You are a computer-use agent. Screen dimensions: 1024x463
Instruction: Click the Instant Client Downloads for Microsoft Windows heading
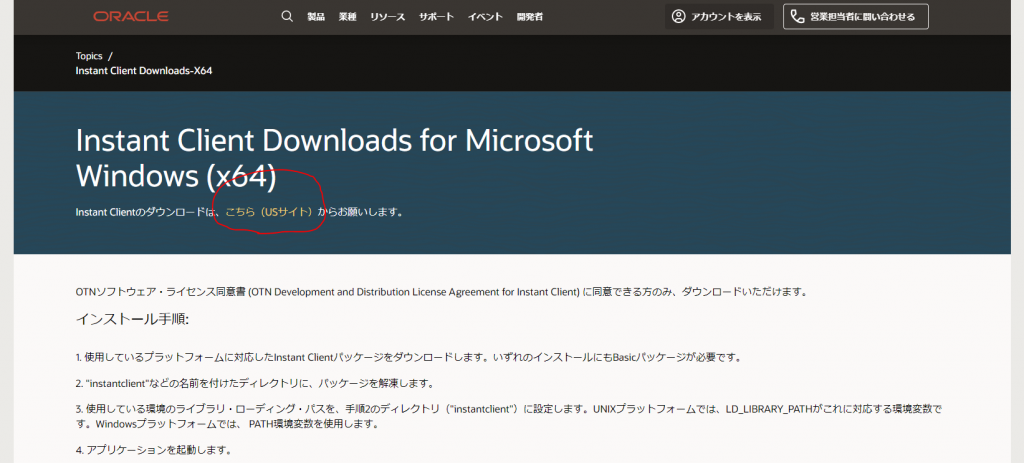(x=334, y=158)
